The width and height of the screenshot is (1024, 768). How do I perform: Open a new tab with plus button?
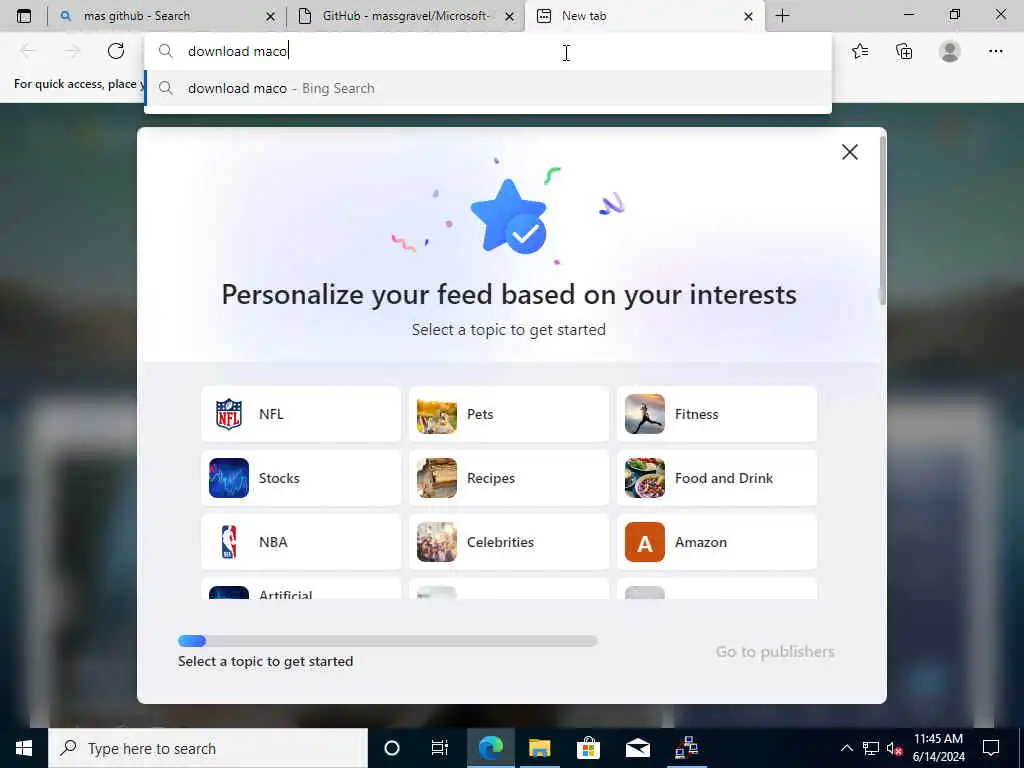(782, 16)
